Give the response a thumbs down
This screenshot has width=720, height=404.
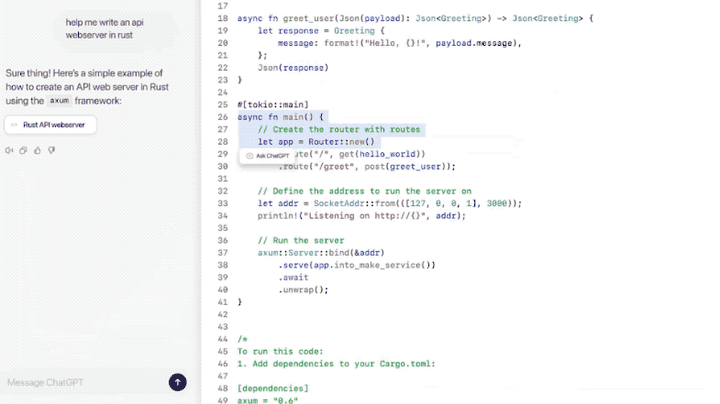click(x=51, y=150)
